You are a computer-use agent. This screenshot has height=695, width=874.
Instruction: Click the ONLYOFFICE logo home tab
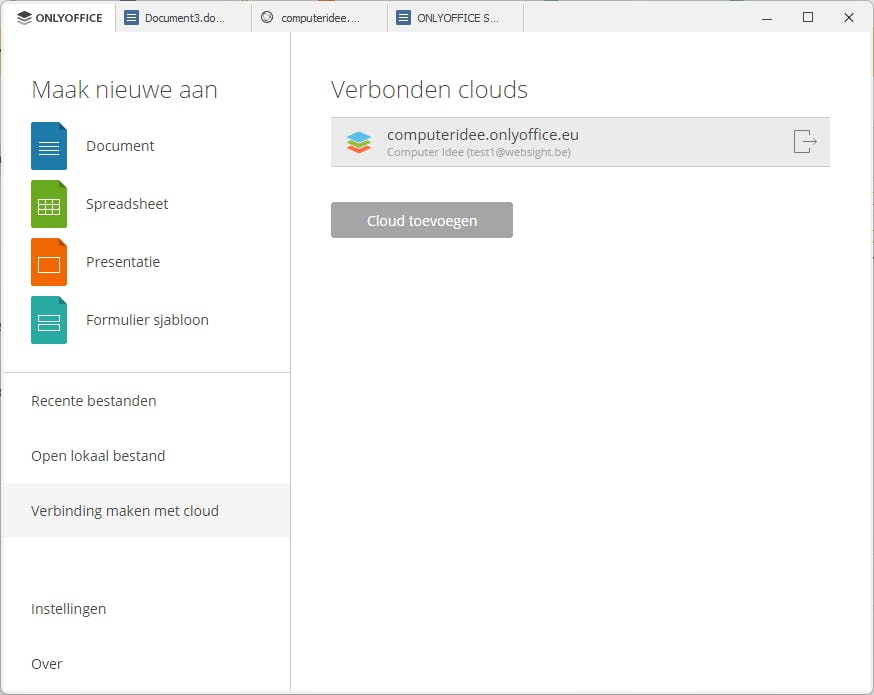(60, 18)
